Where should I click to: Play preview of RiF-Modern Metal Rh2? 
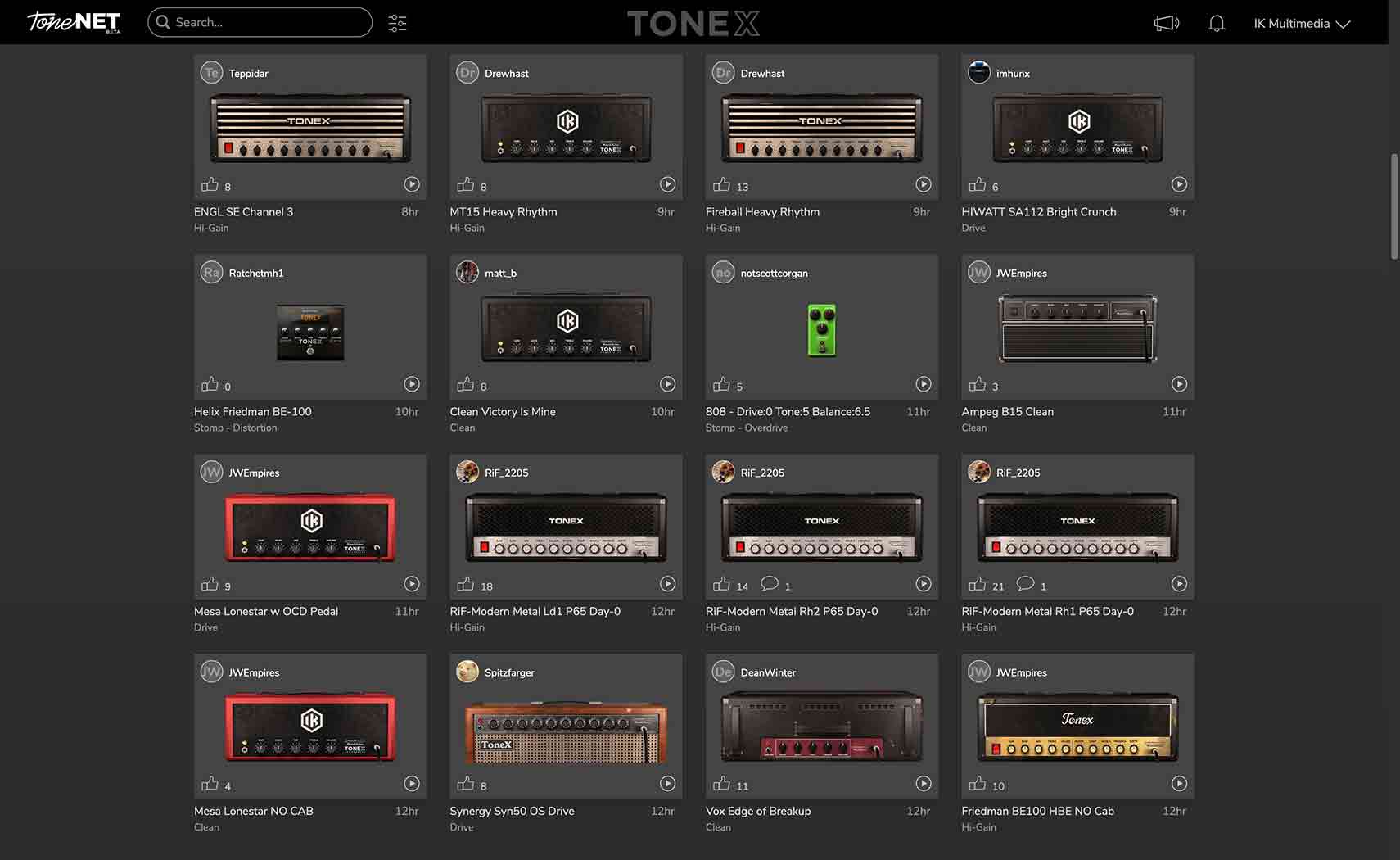pos(924,584)
